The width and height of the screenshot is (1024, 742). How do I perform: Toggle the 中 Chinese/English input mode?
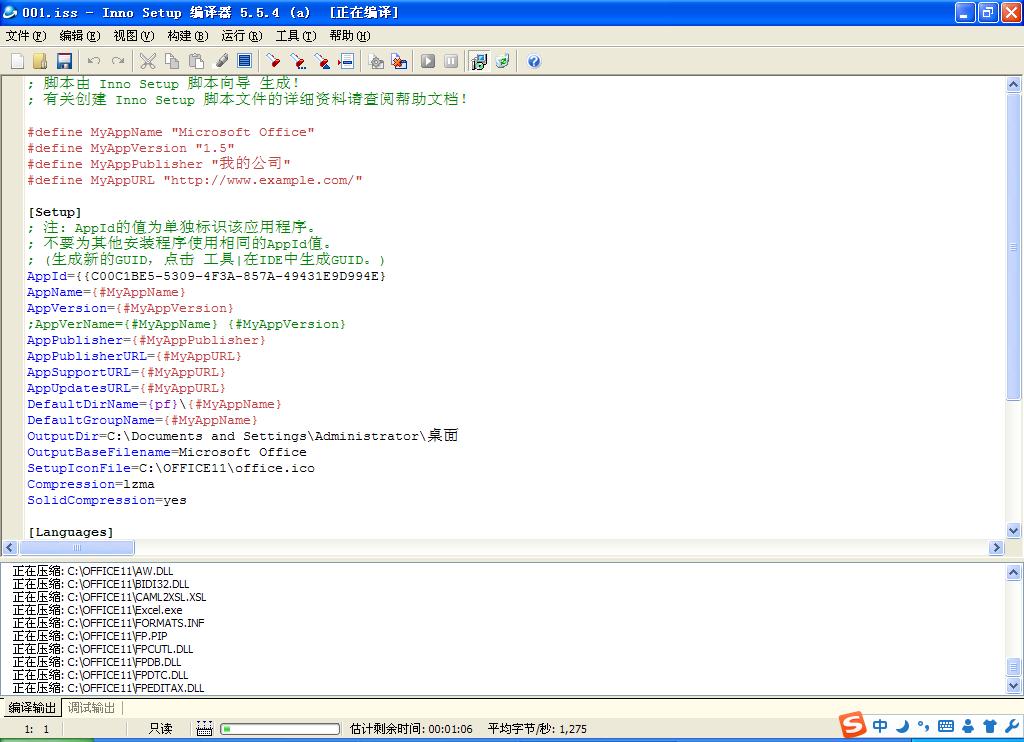click(880, 726)
